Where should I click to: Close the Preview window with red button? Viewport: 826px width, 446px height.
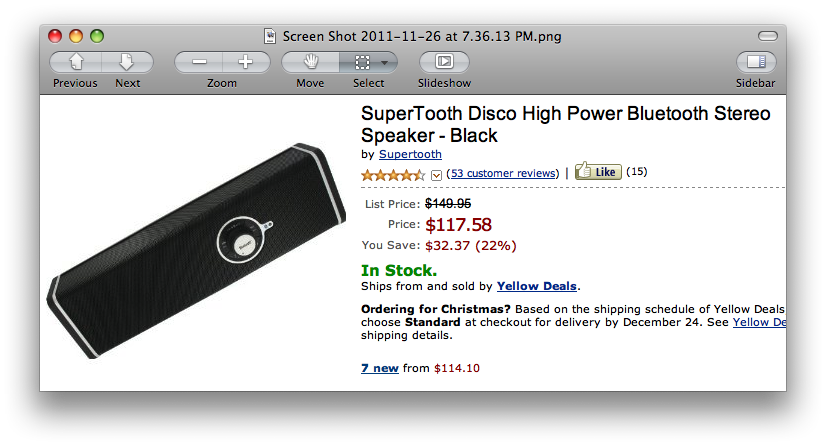(x=55, y=36)
